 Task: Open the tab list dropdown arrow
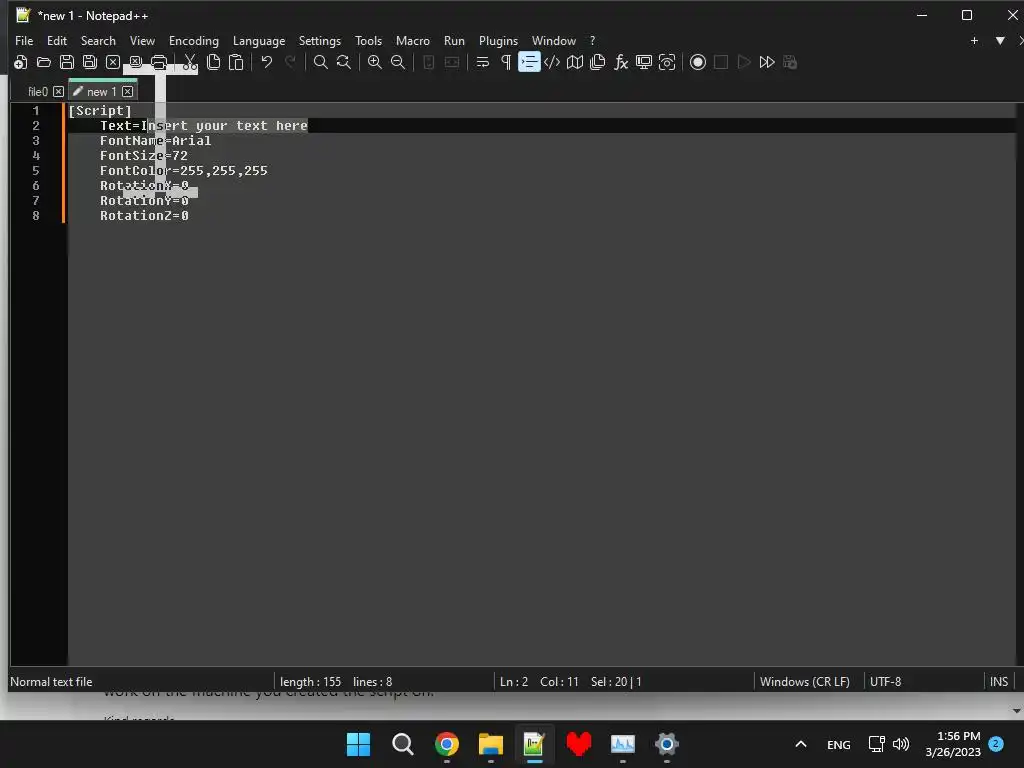pyautogui.click(x=1000, y=40)
